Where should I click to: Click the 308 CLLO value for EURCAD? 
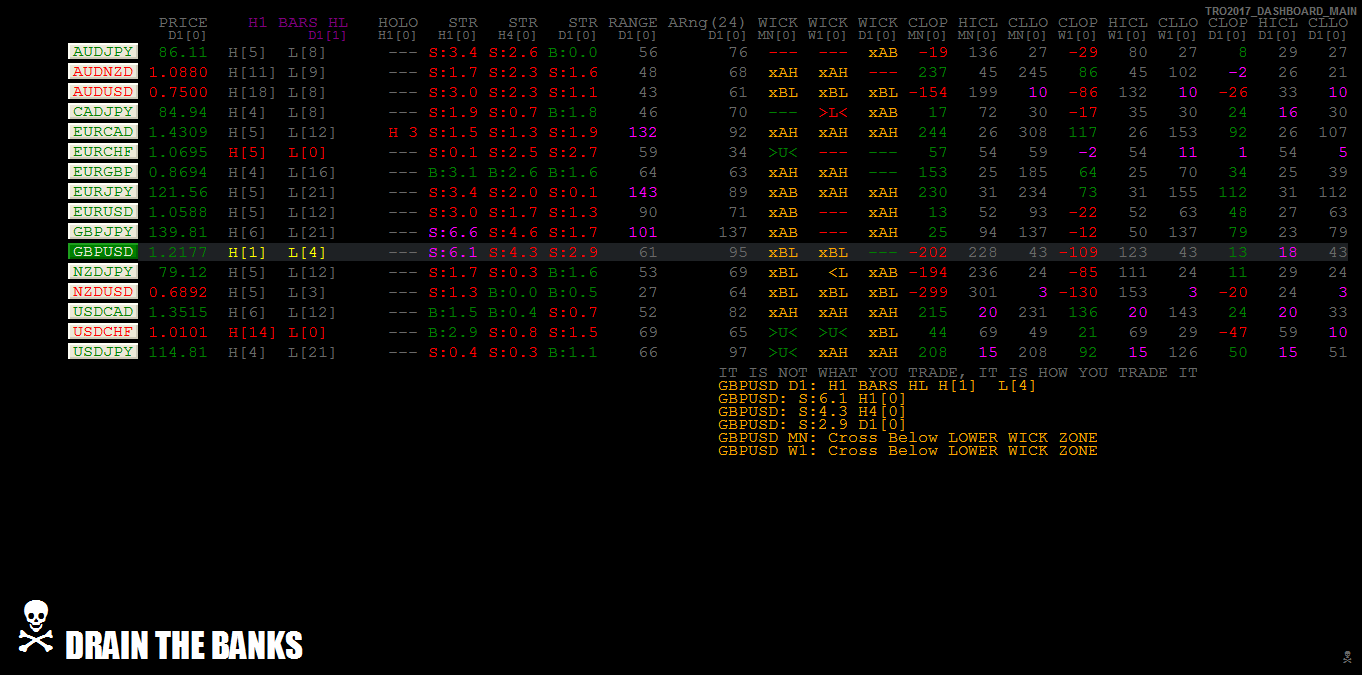(1033, 132)
